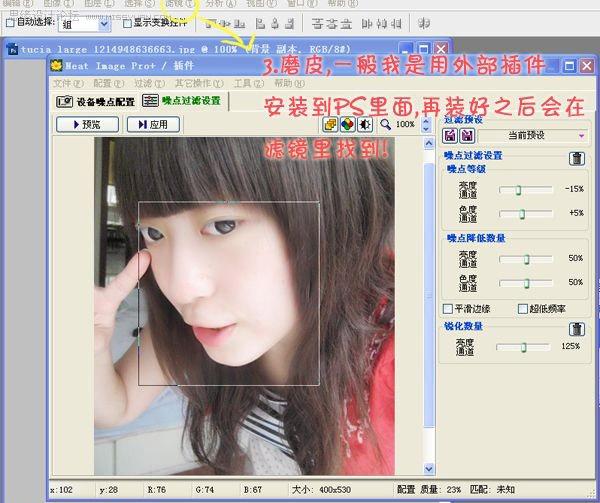This screenshot has width=600, height=503.
Task: Open the 当前预设 preset dropdown
Action: click(x=533, y=135)
